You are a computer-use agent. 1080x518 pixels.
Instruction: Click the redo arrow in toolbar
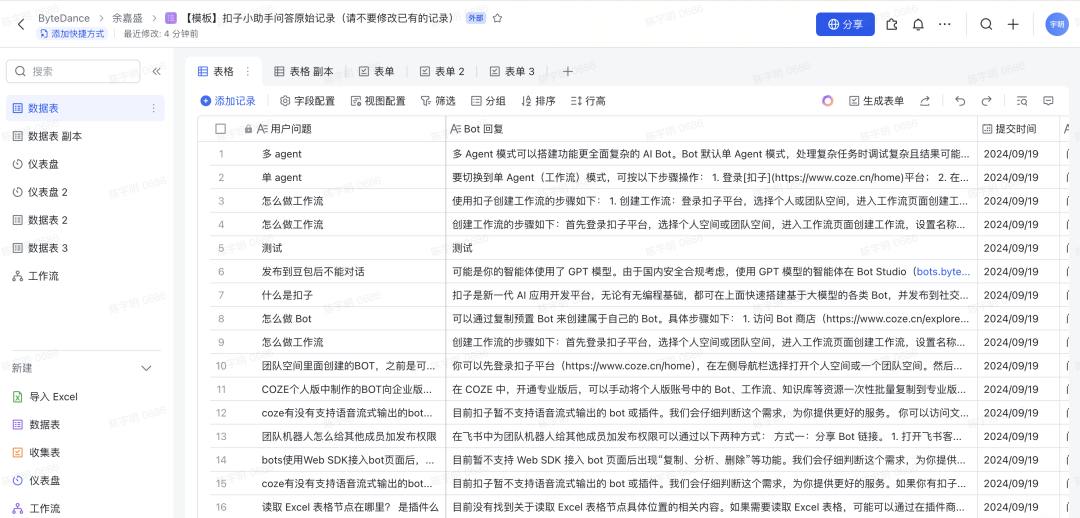[987, 101]
